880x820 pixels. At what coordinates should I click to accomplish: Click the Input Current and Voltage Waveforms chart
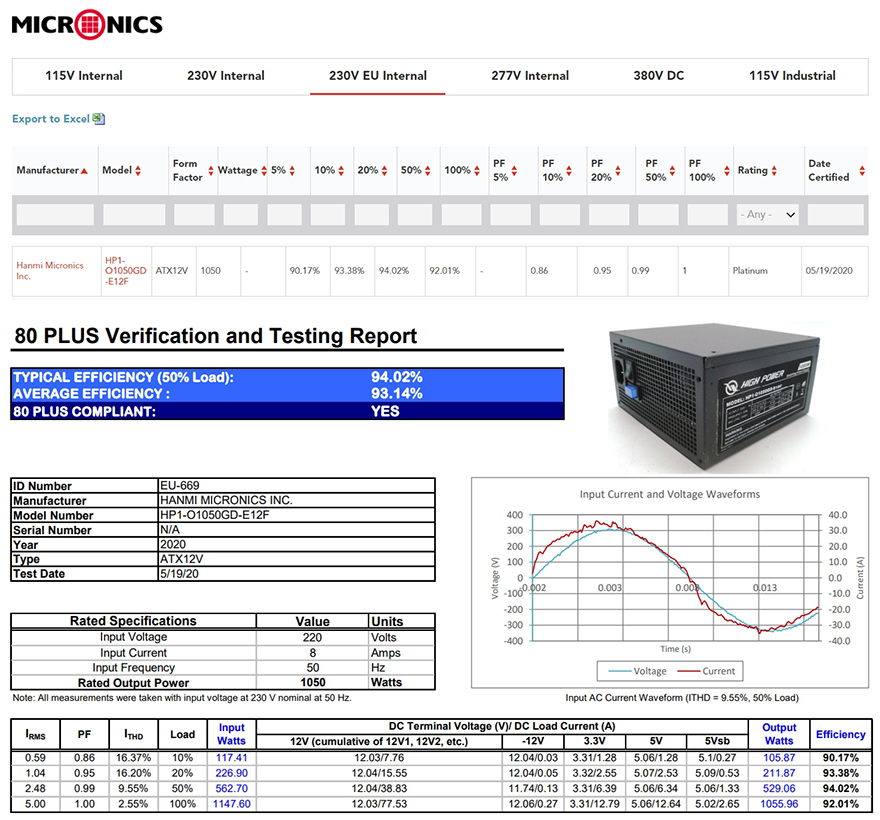[670, 583]
